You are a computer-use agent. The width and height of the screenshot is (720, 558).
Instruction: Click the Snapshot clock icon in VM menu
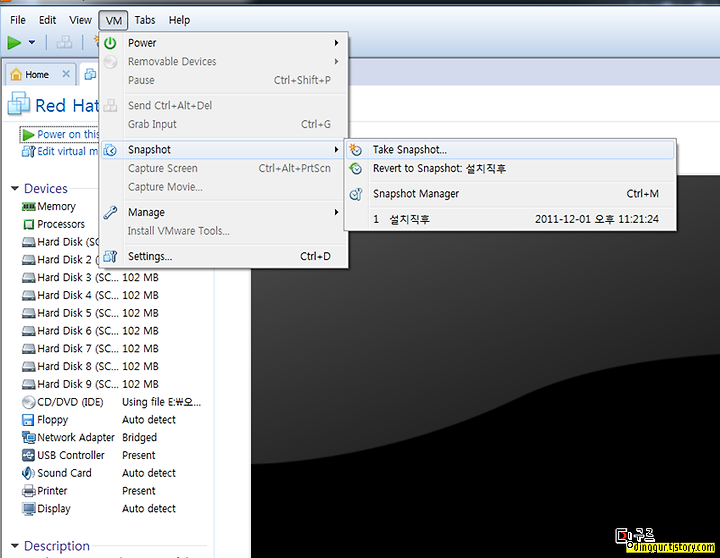110,150
